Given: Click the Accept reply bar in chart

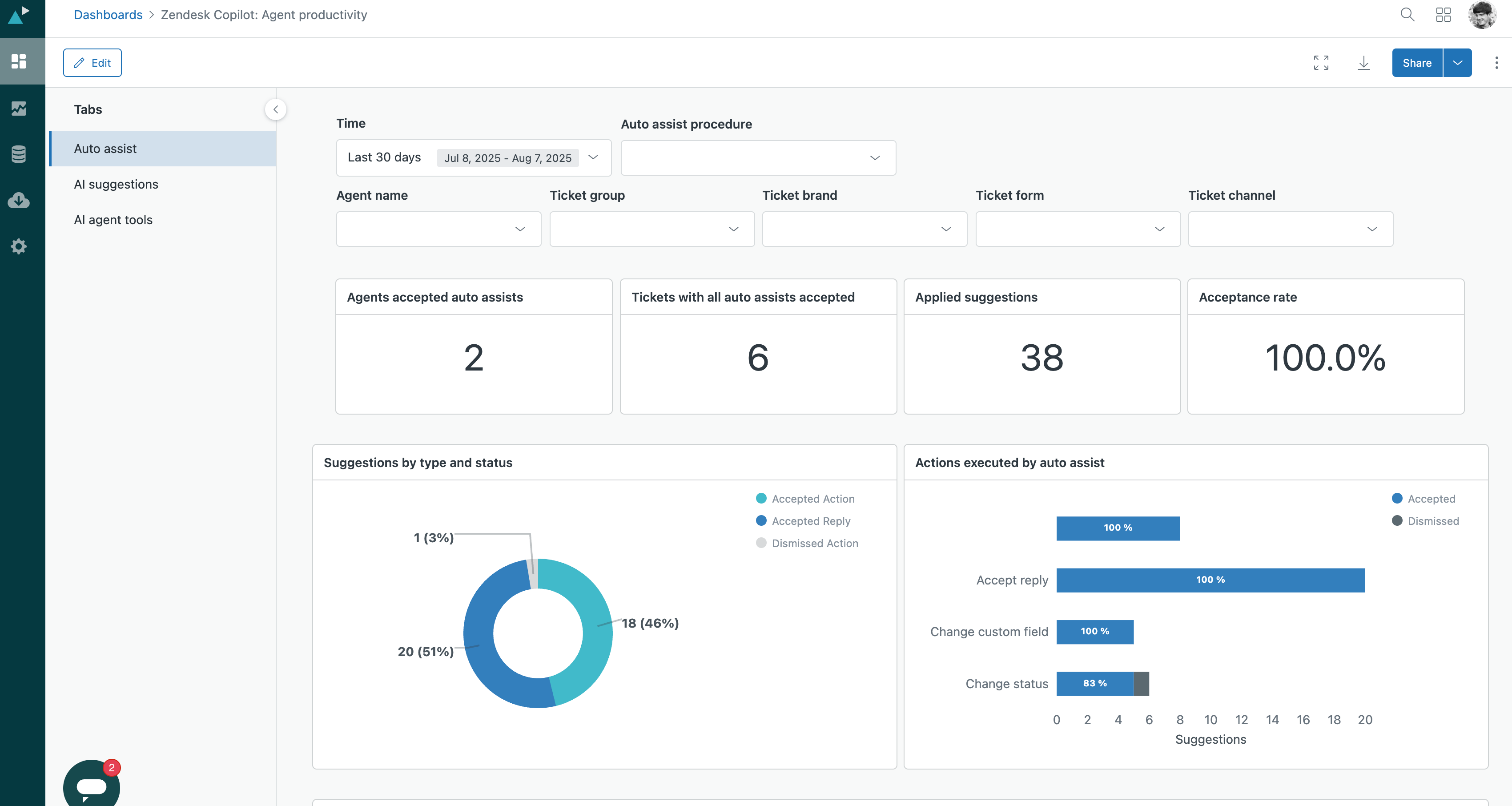Looking at the screenshot, I should (x=1210, y=580).
